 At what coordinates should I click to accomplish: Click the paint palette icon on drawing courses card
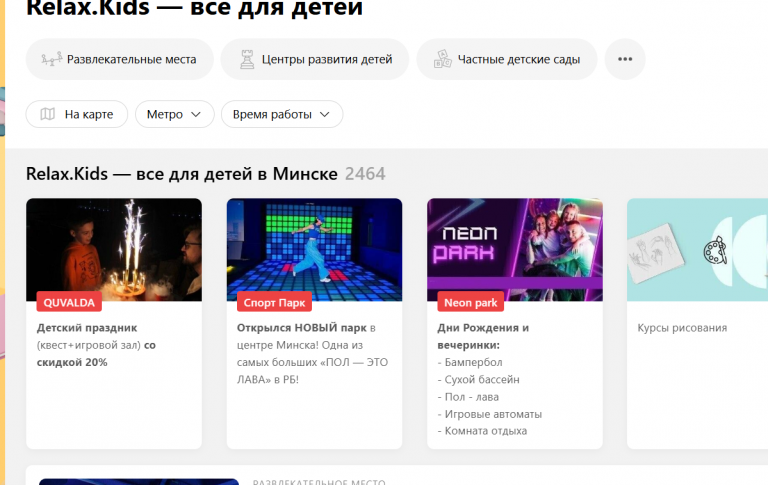715,250
